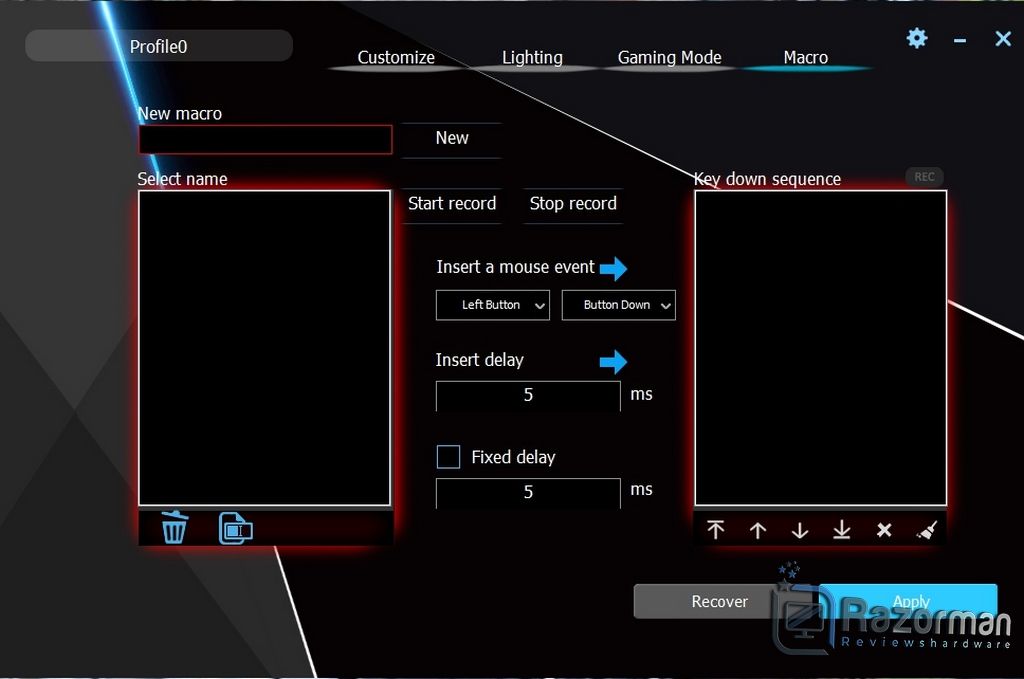Click the Start record button
The image size is (1024, 679).
[x=452, y=204]
